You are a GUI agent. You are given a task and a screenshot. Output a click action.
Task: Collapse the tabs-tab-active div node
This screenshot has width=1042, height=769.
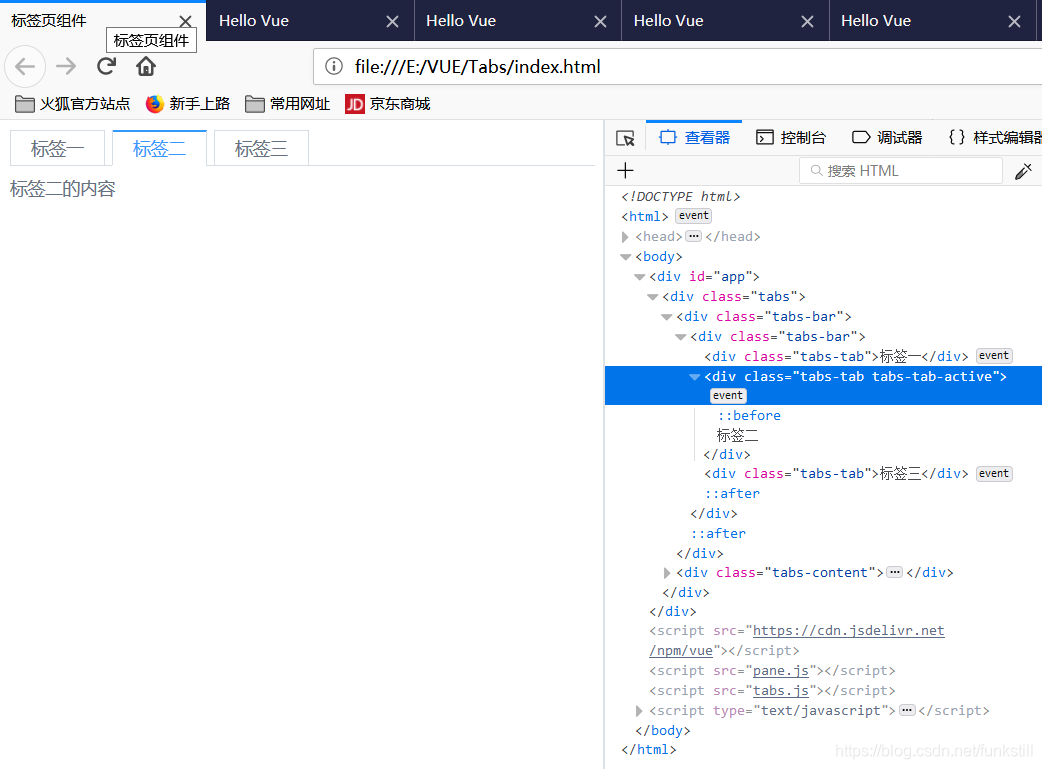pos(694,377)
